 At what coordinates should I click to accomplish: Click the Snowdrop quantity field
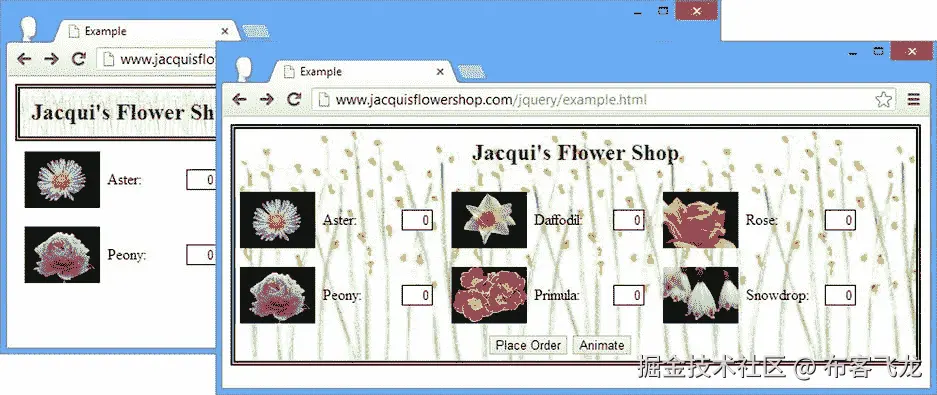(840, 295)
